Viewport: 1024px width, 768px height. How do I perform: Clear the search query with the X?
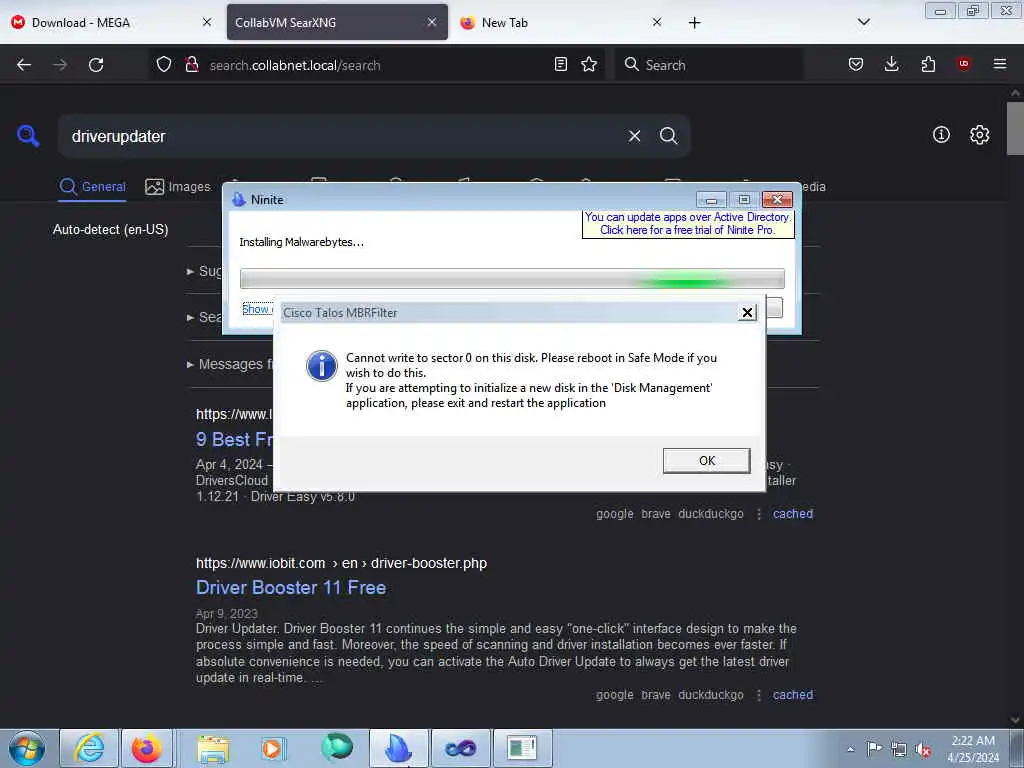coord(634,136)
